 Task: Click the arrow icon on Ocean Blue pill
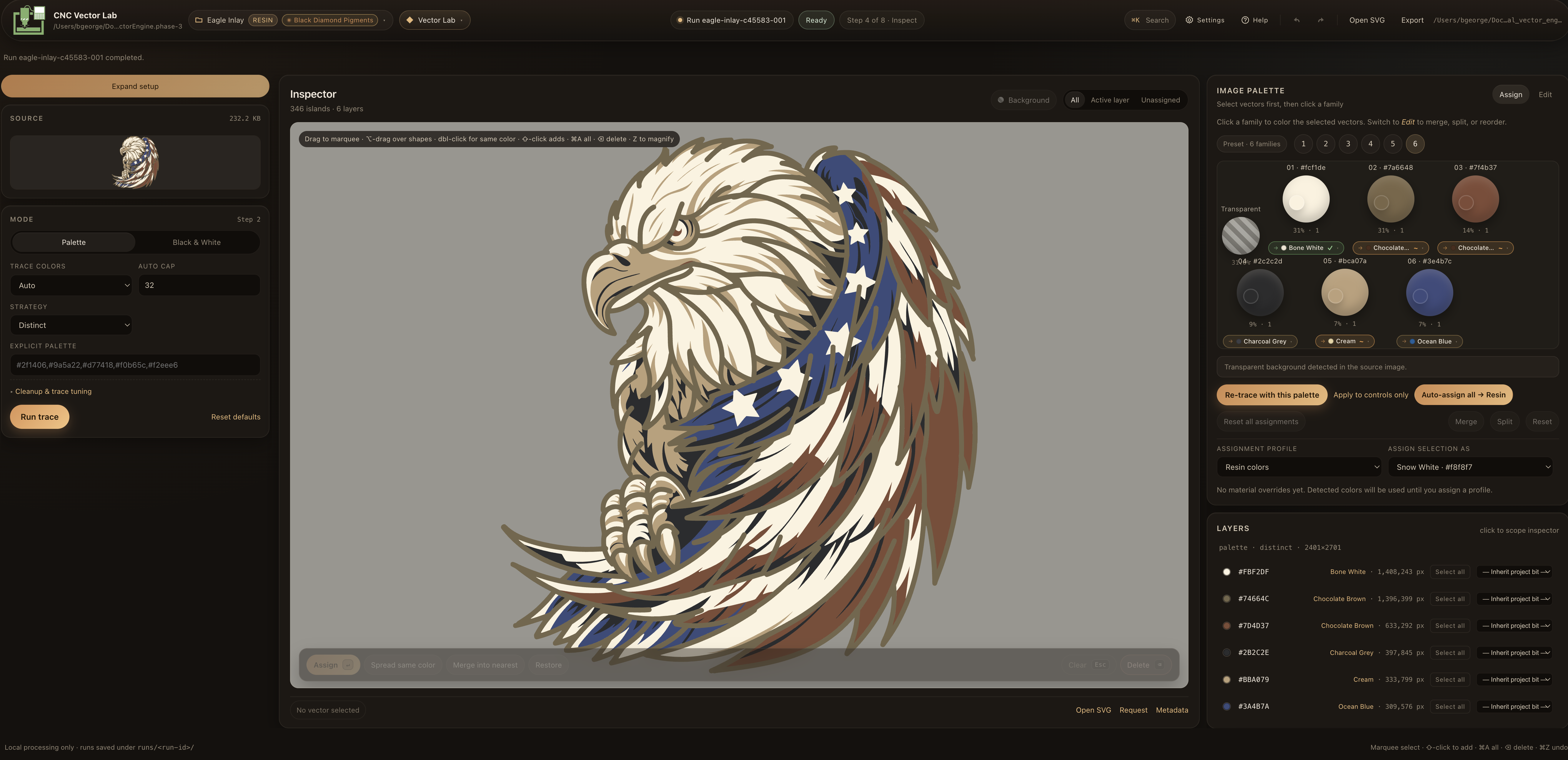click(x=1404, y=342)
